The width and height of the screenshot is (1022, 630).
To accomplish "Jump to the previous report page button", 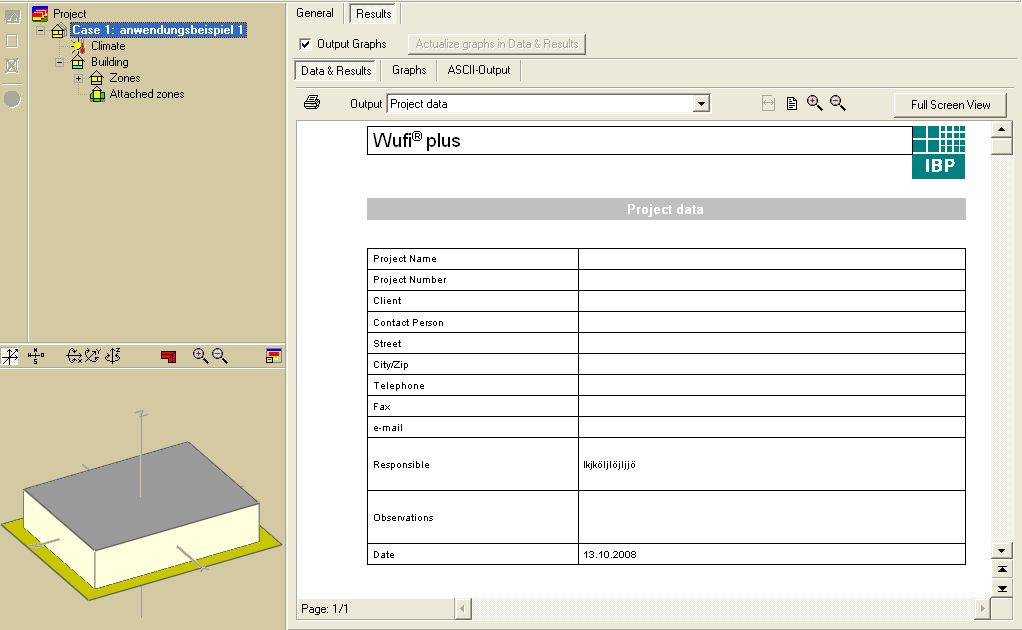I will coord(1001,569).
